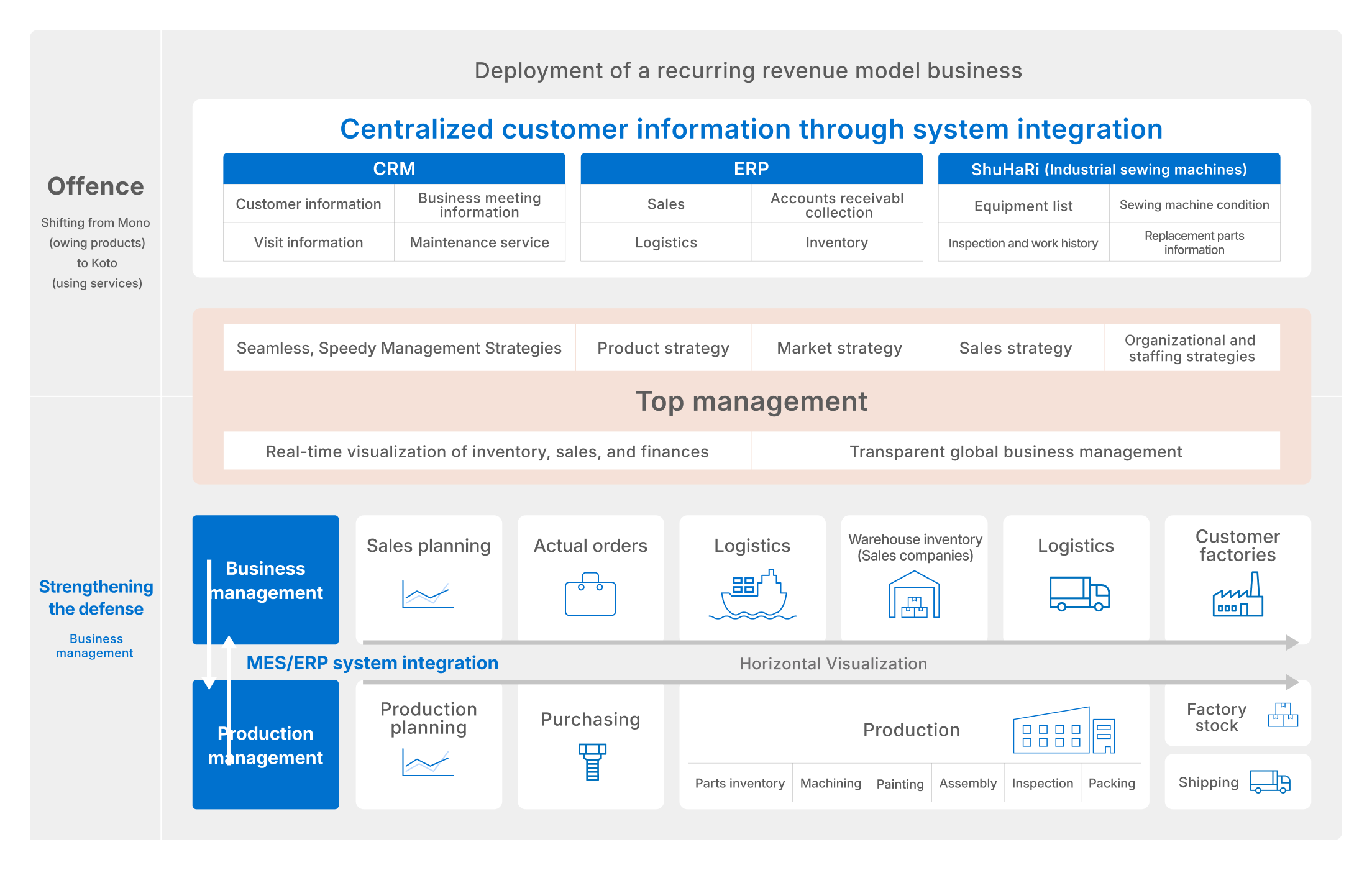The height and width of the screenshot is (870, 1372).
Task: Click the Factory stock boxes icon
Action: coord(1283,715)
